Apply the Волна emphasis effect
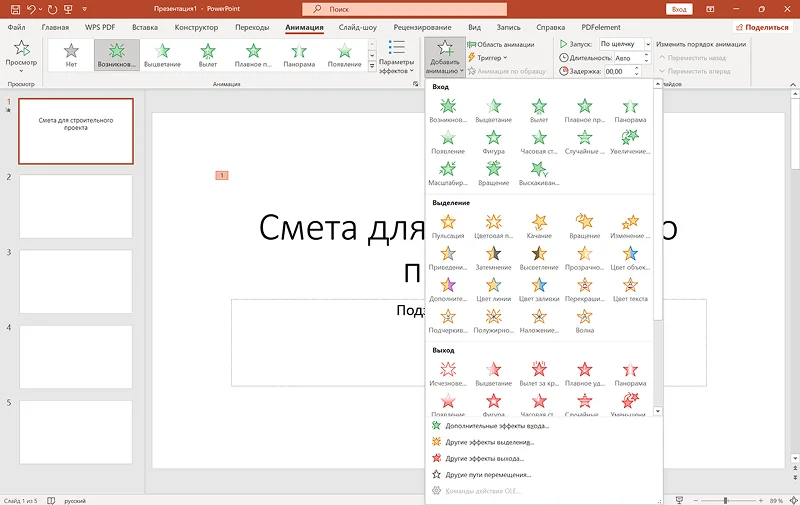800x505 pixels. coord(584,319)
